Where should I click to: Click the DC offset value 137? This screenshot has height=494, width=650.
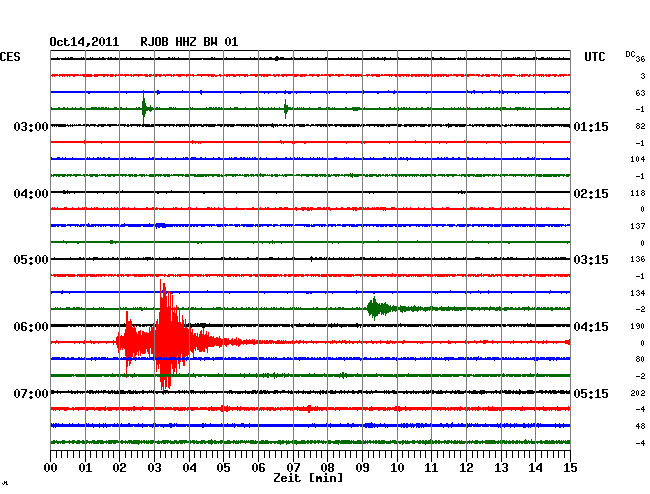tap(638, 226)
